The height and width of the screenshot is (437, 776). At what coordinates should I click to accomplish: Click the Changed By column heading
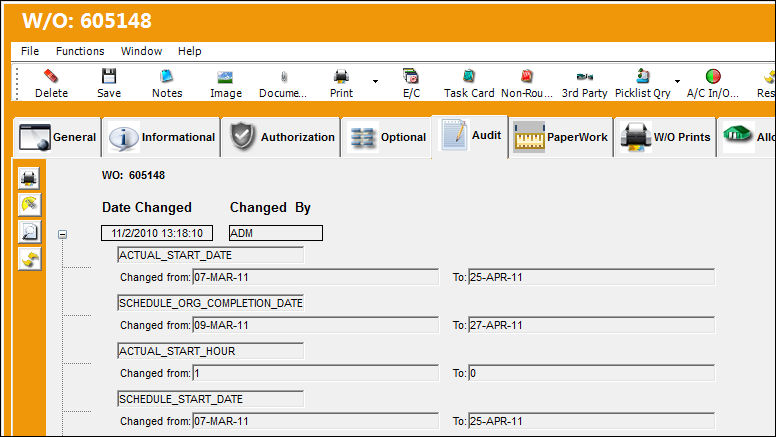[270, 207]
